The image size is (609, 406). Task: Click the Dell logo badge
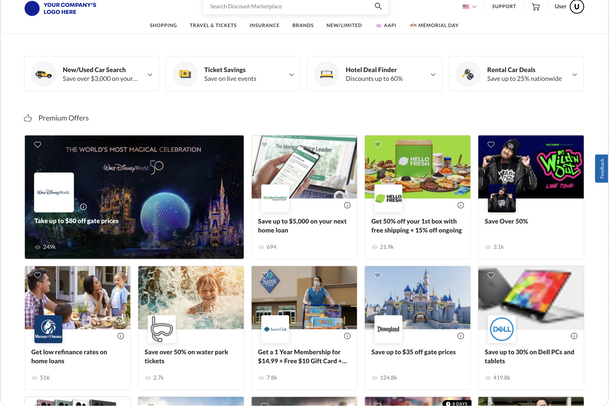(501, 329)
